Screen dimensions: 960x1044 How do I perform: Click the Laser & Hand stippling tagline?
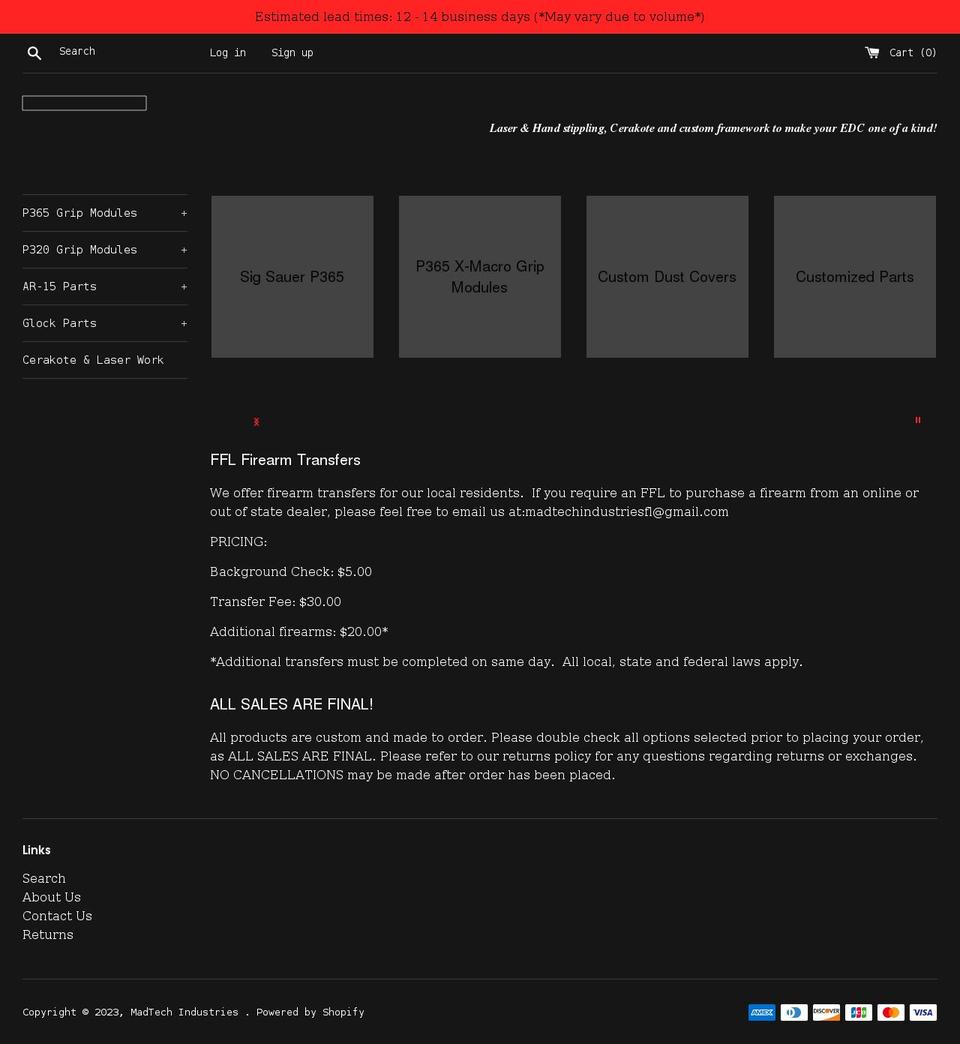coord(713,128)
